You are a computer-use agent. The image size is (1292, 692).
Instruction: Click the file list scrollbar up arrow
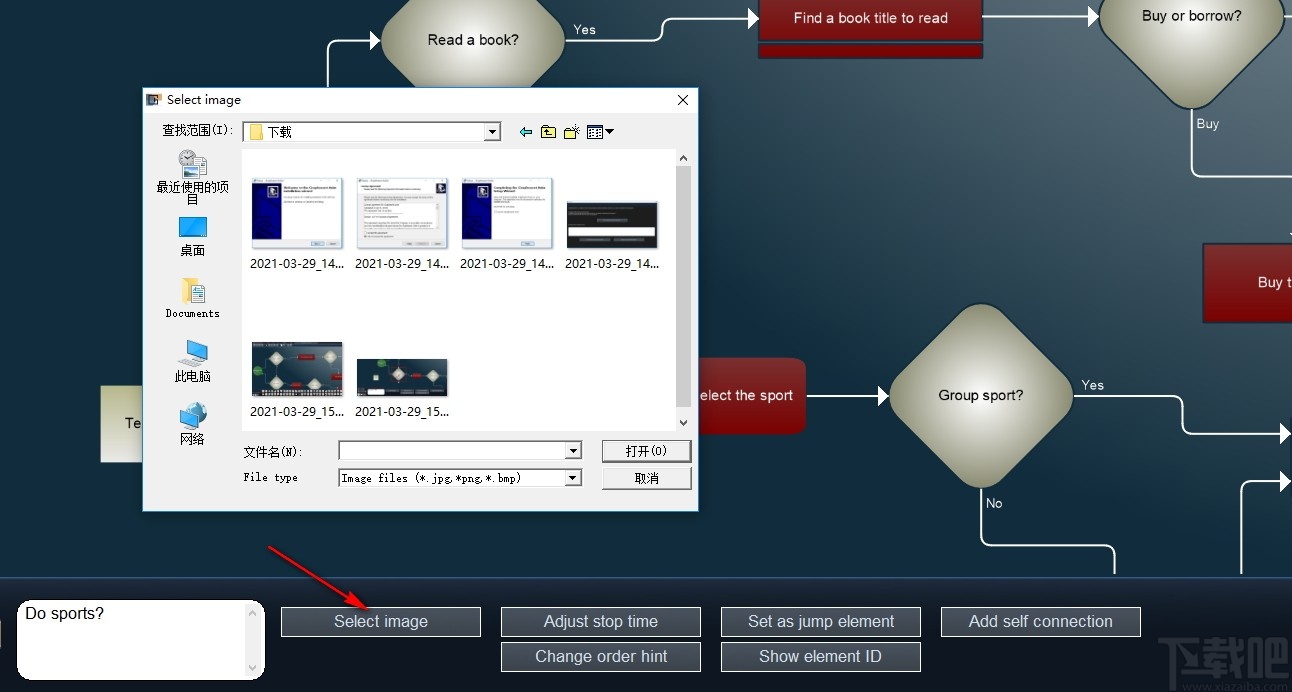pos(684,158)
